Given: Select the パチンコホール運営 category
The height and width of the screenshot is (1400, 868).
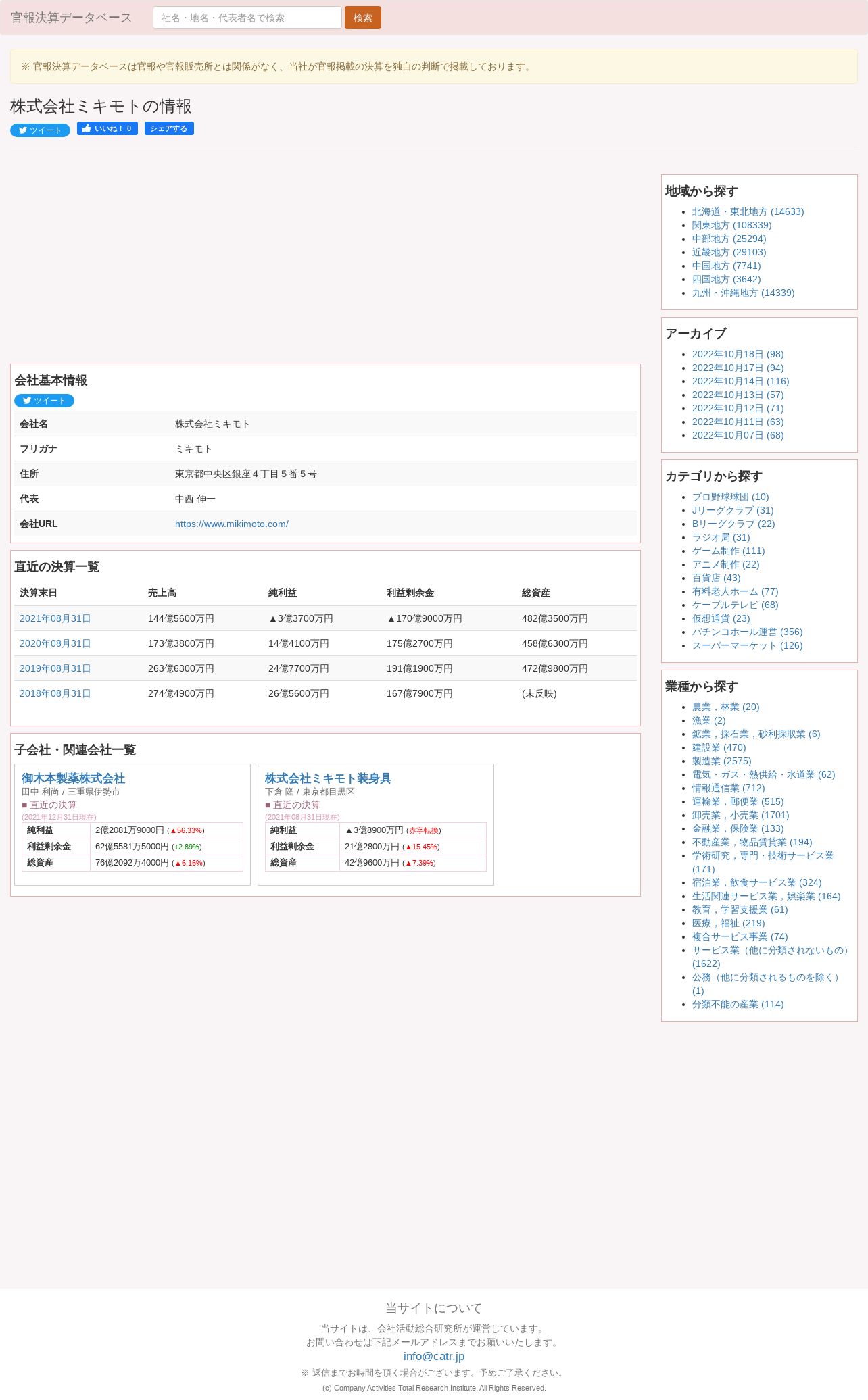Looking at the screenshot, I should (747, 632).
